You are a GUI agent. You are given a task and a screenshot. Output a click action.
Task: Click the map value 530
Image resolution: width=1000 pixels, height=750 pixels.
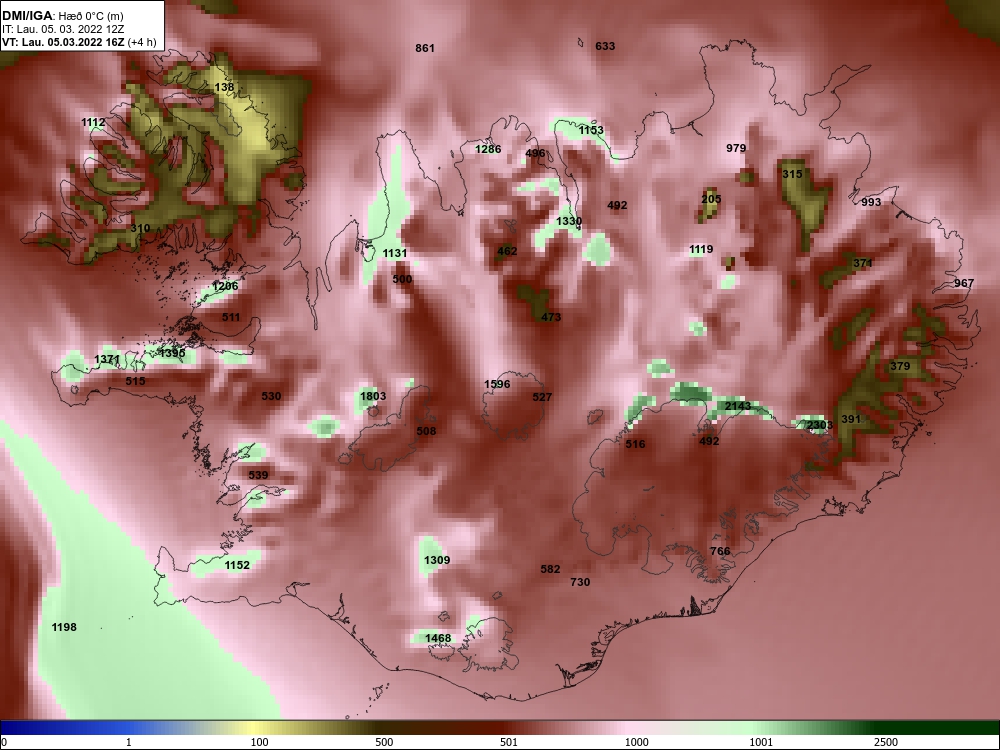pyautogui.click(x=271, y=396)
